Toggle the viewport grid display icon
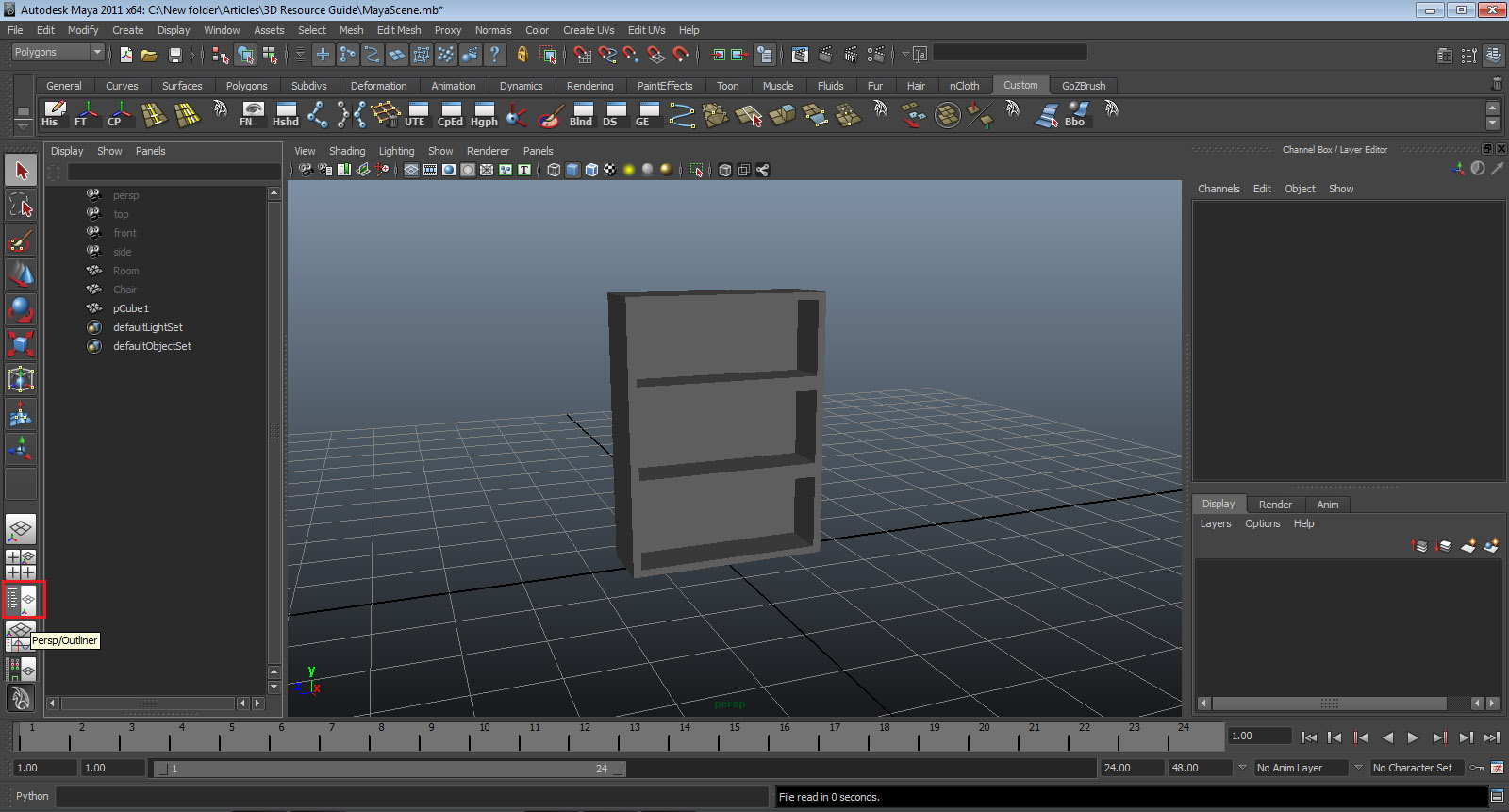Image resolution: width=1509 pixels, height=812 pixels. [411, 170]
